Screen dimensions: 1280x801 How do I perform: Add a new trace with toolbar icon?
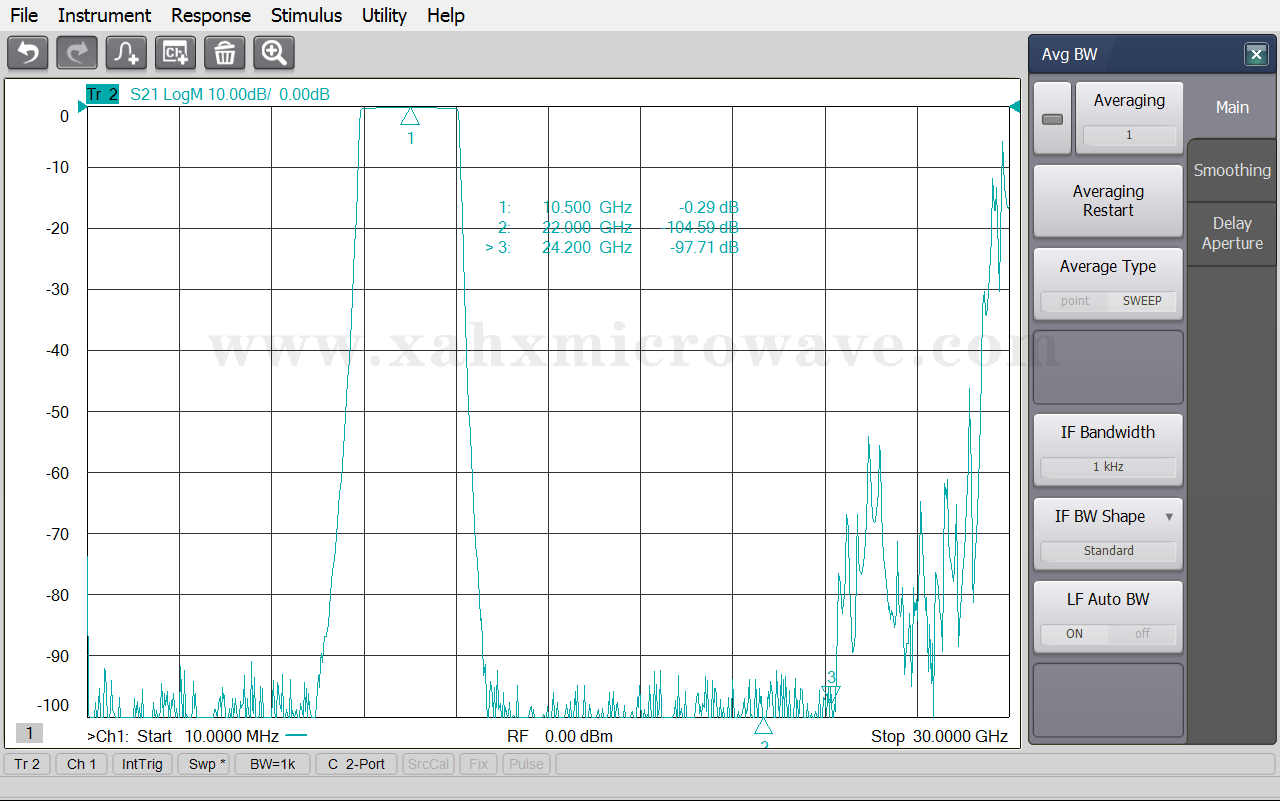pos(126,53)
